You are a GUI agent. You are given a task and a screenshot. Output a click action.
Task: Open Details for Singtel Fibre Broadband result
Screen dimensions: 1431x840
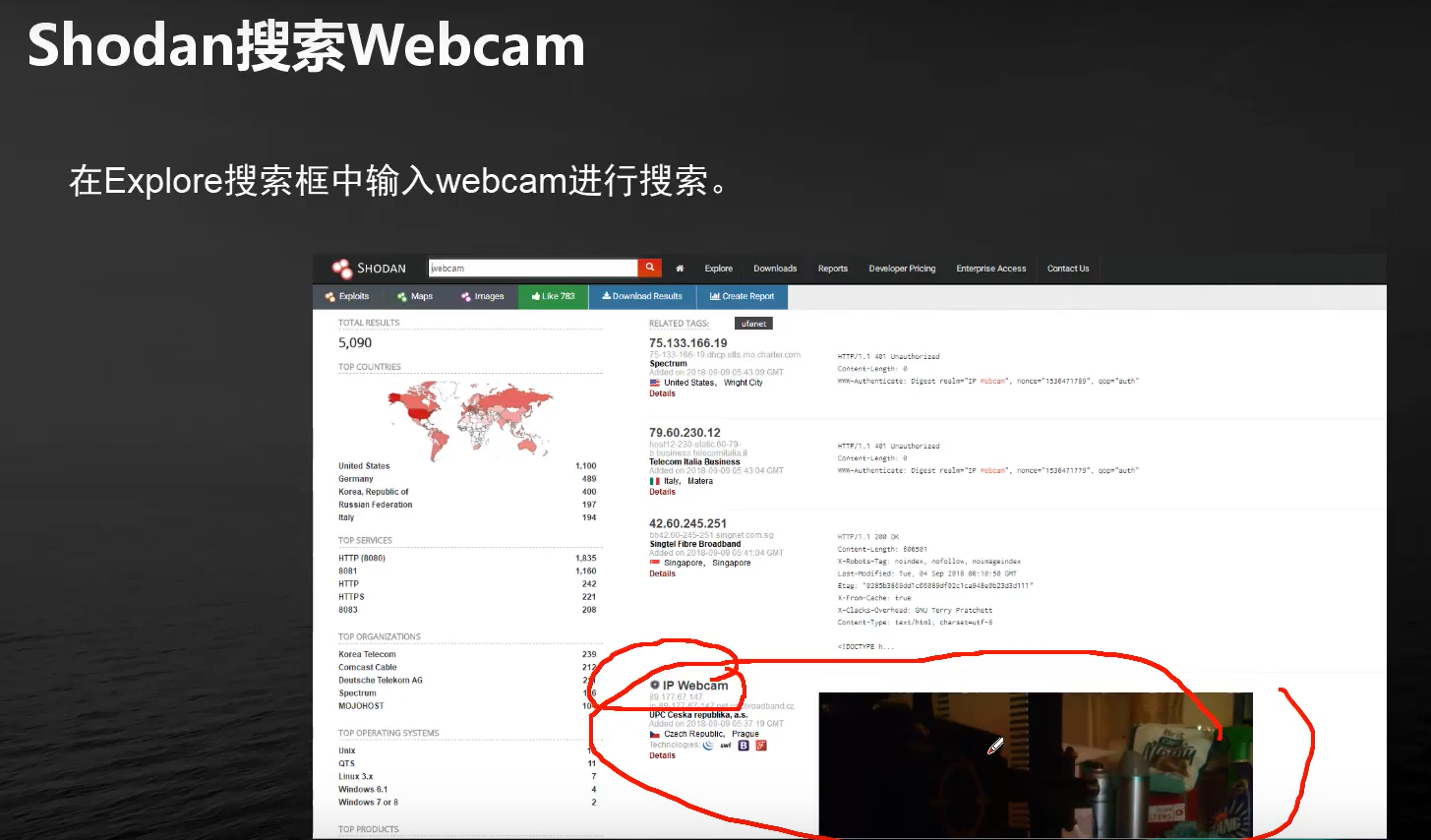[662, 573]
